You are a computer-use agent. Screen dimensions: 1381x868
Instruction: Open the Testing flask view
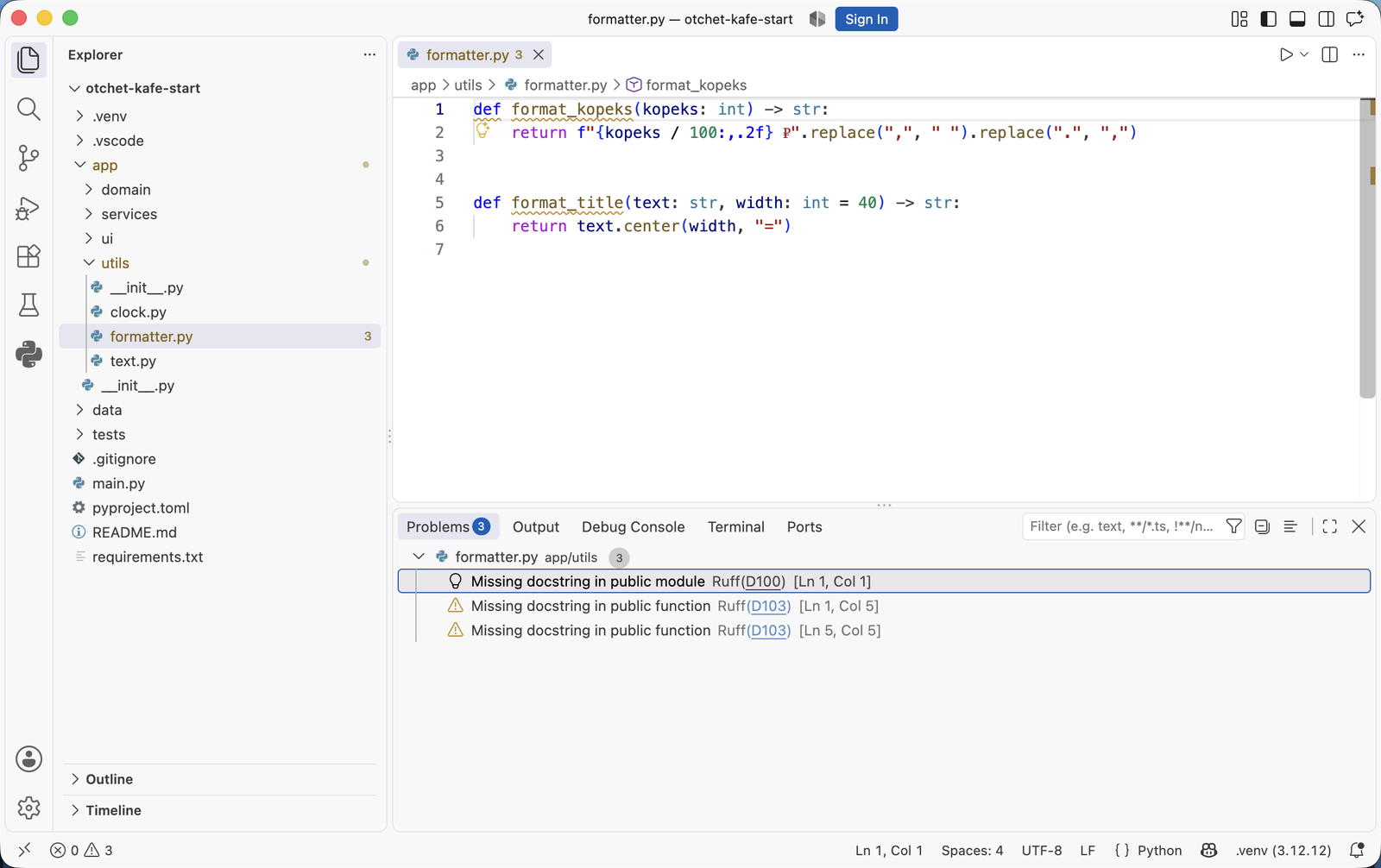[x=28, y=305]
